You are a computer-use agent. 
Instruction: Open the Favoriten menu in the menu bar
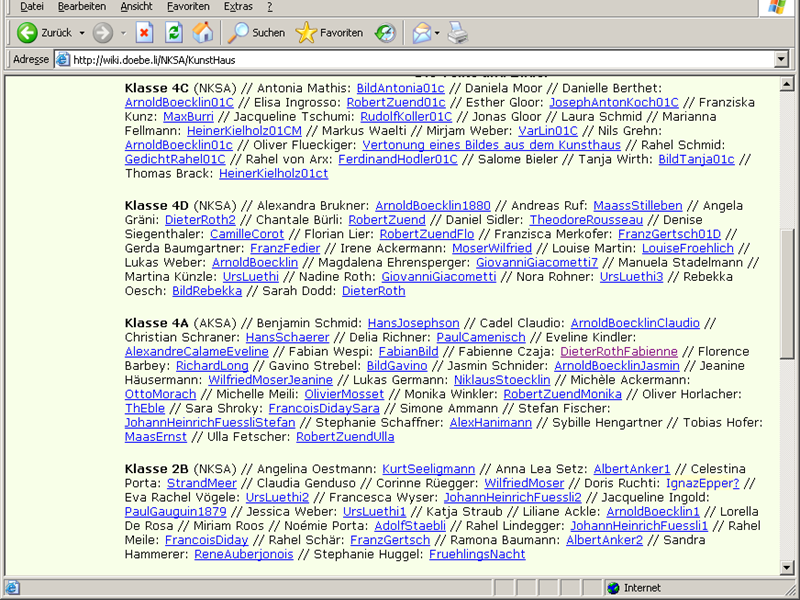tap(189, 6)
